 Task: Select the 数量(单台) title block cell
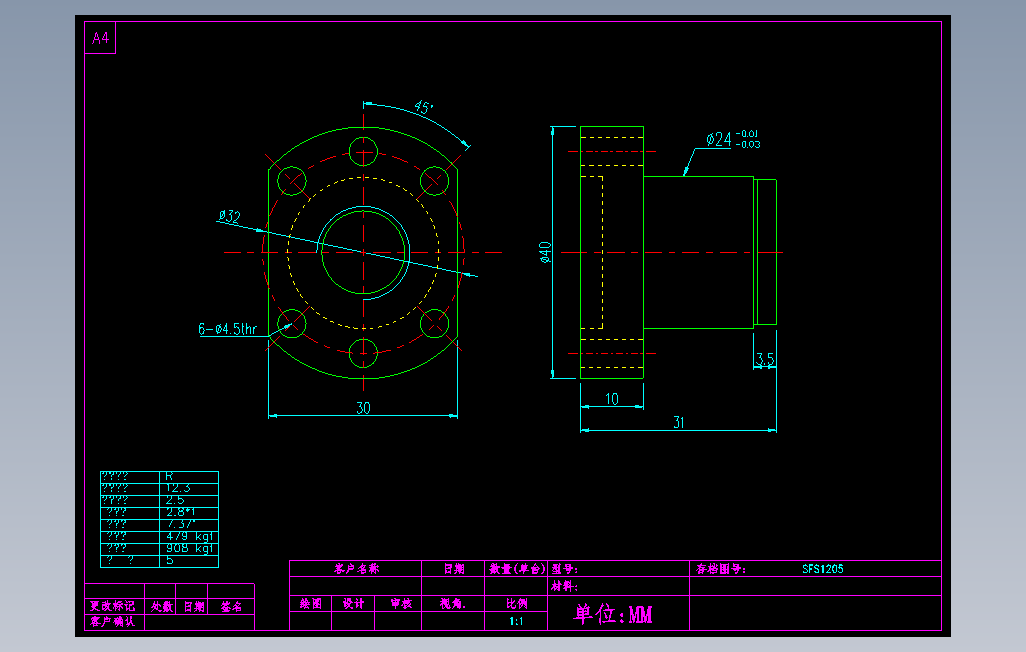click(517, 568)
